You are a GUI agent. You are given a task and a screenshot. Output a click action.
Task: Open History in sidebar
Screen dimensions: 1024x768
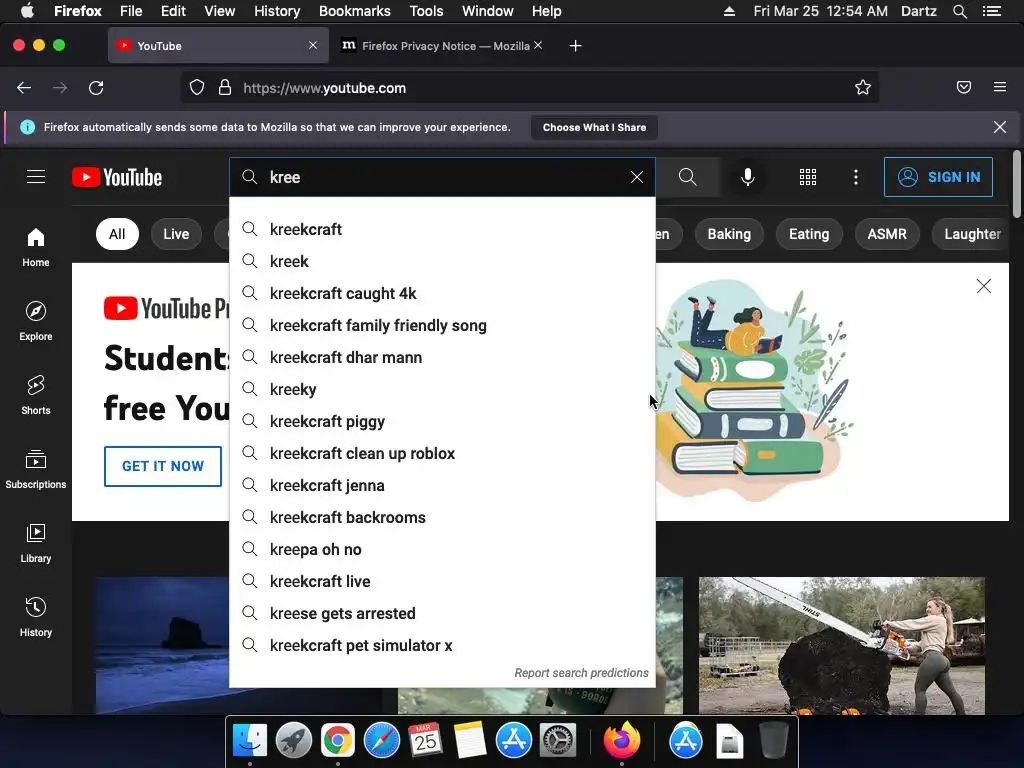pyautogui.click(x=36, y=617)
